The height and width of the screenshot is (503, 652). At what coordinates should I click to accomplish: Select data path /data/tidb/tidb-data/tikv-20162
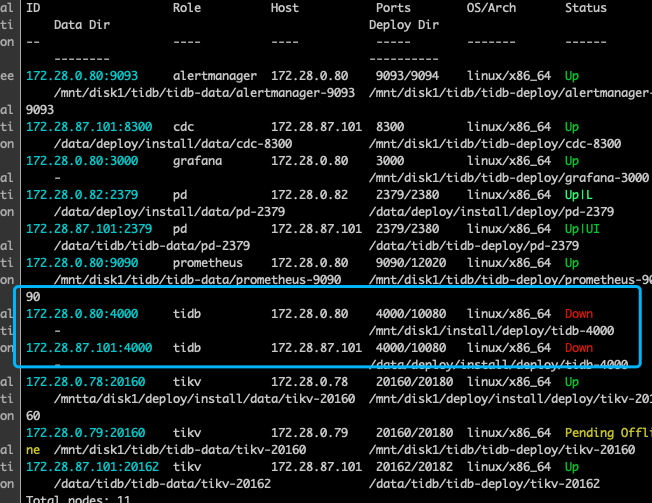tap(162, 484)
